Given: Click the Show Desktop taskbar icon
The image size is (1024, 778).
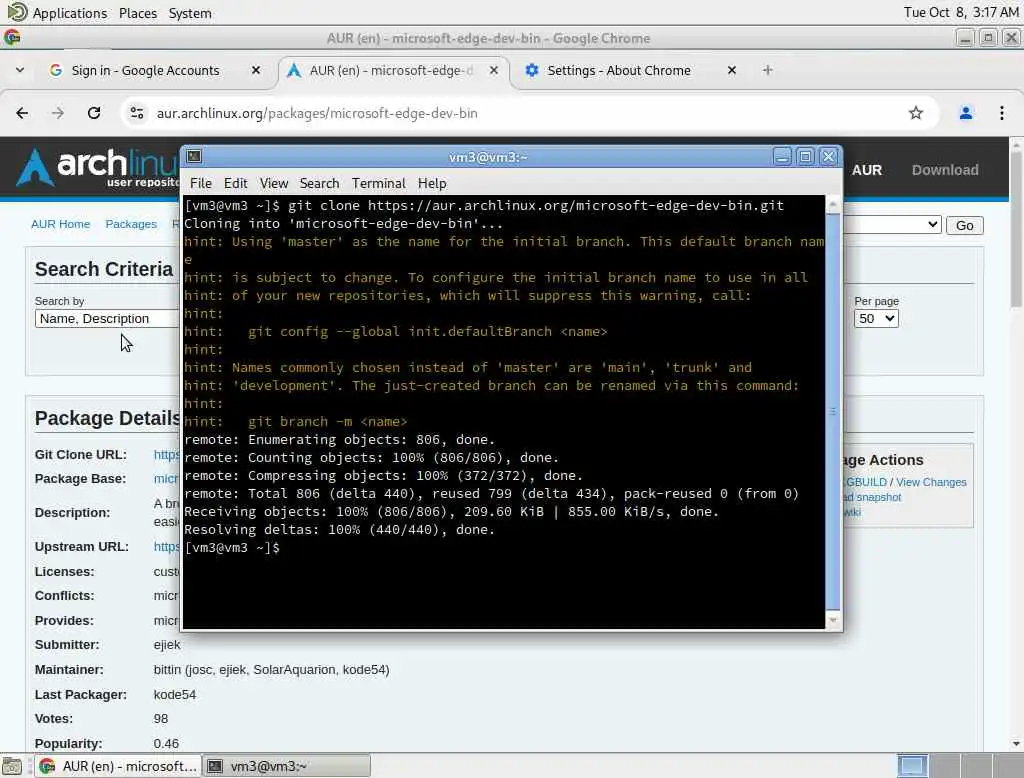Looking at the screenshot, I should tap(12, 766).
